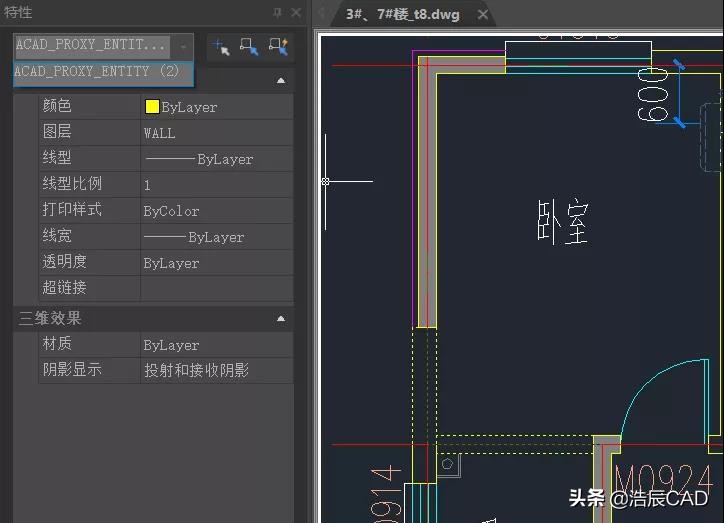This screenshot has height=523, width=724.
Task: Collapse the general properties section arrow
Action: (x=280, y=80)
